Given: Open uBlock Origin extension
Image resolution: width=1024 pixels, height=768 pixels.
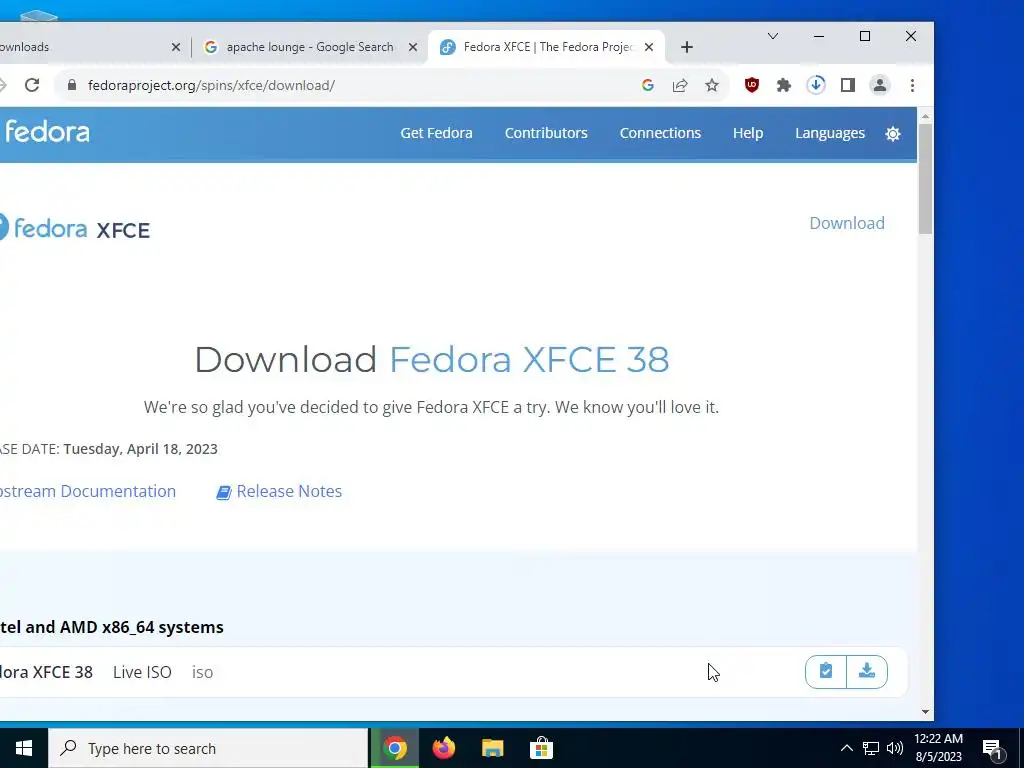Looking at the screenshot, I should (752, 85).
